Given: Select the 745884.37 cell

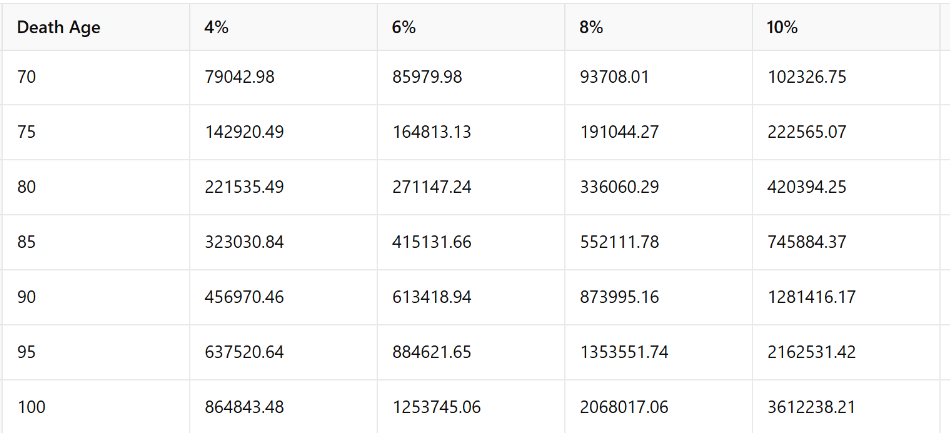Looking at the screenshot, I should point(846,242).
